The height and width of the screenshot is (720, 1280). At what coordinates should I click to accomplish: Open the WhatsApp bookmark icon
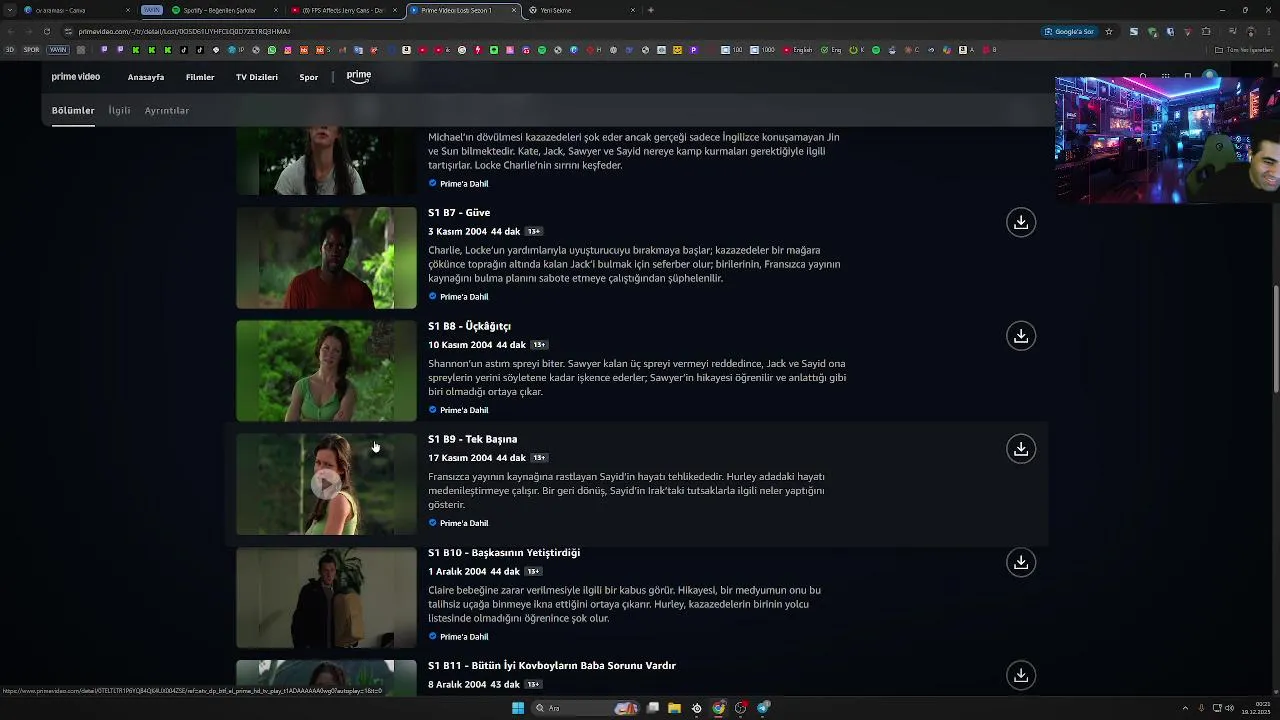pyautogui.click(x=271, y=50)
